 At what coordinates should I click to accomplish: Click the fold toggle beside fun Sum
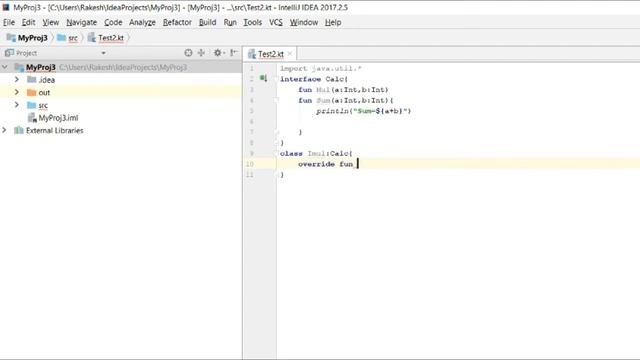point(276,100)
